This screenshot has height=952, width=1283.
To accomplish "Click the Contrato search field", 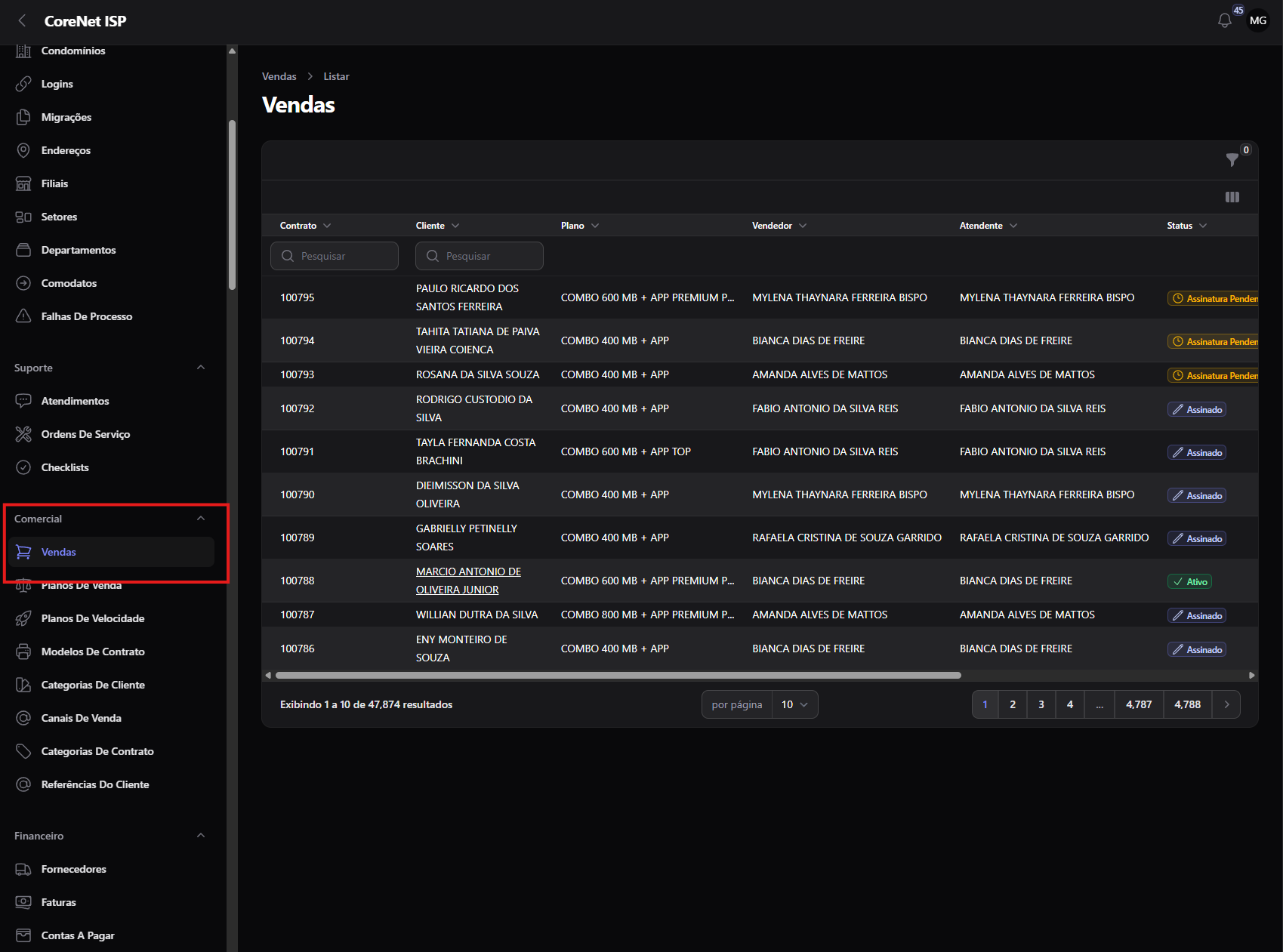I will click(335, 256).
